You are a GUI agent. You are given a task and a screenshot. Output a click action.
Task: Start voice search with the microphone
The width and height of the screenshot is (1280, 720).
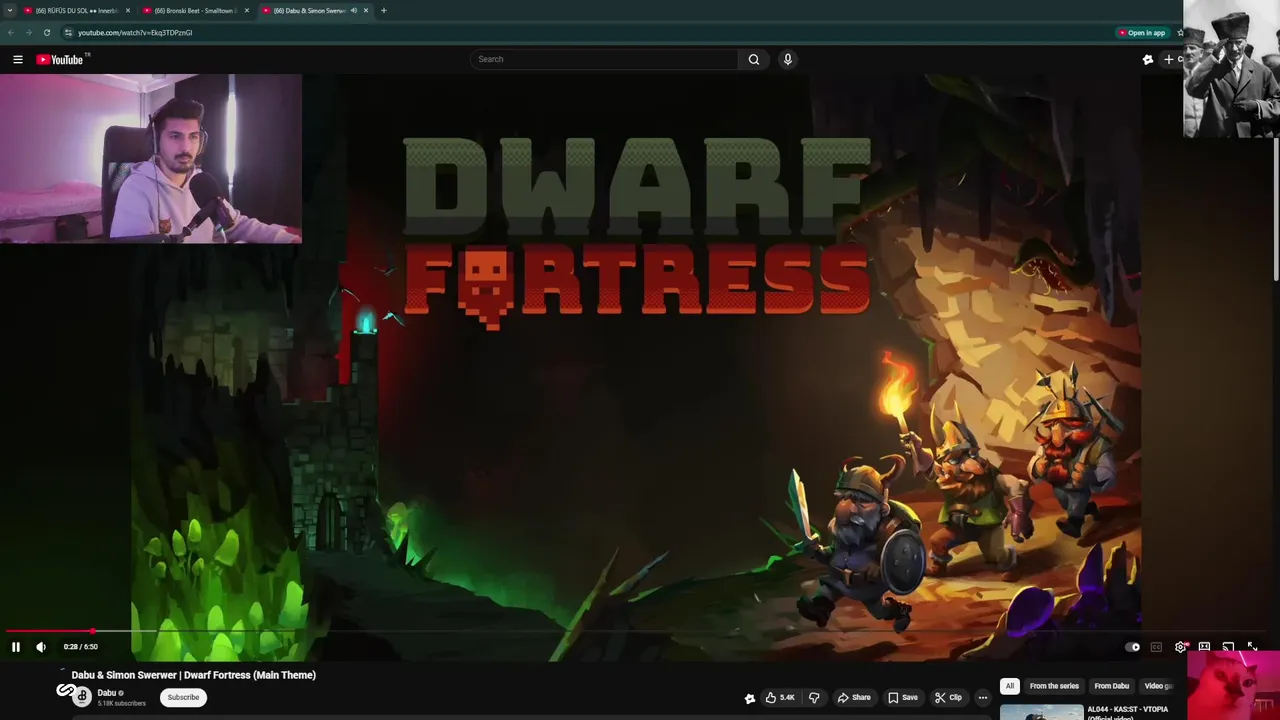click(788, 59)
